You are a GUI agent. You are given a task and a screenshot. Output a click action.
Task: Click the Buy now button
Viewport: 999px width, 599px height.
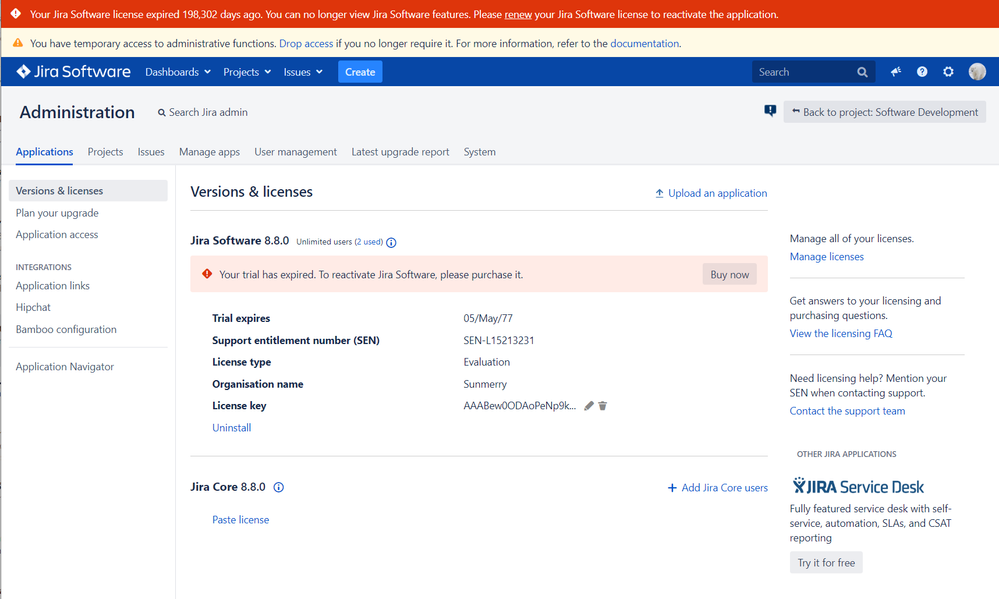729,275
